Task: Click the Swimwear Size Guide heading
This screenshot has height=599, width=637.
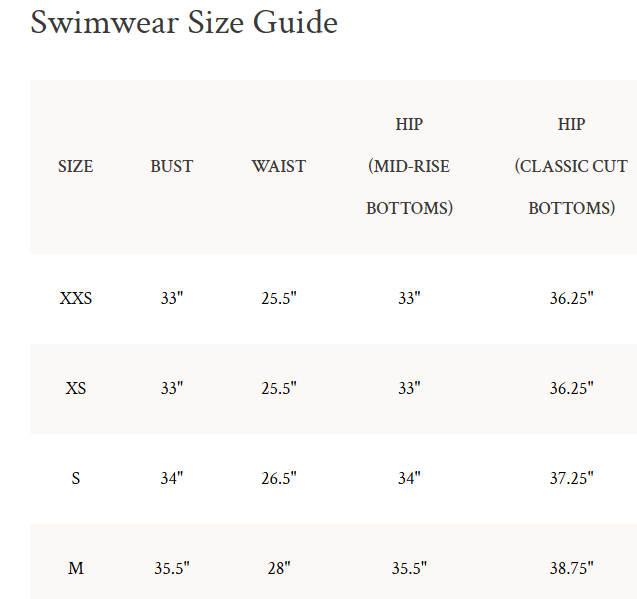Action: [184, 22]
